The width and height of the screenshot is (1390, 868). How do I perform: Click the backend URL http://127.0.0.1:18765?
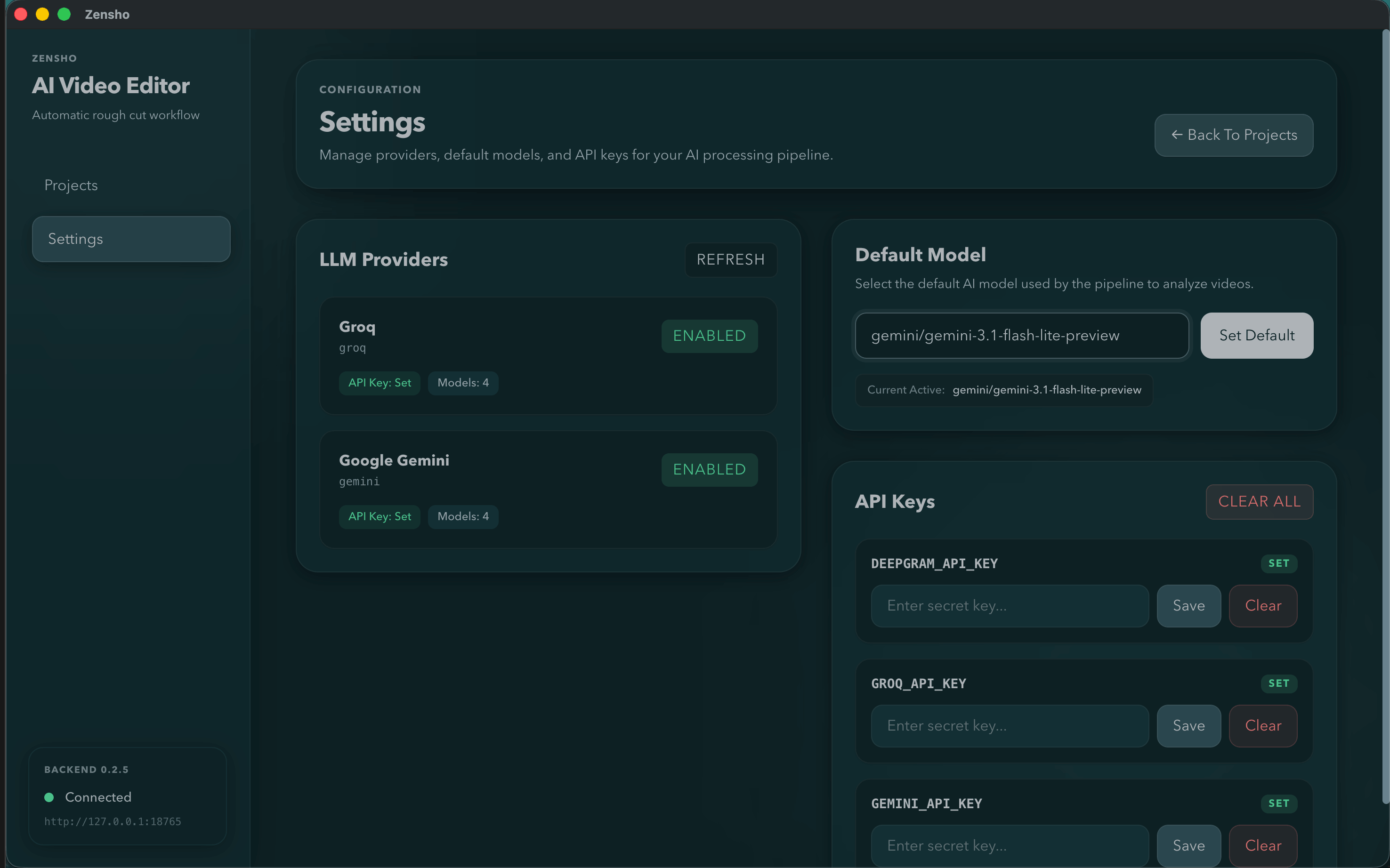(x=113, y=821)
